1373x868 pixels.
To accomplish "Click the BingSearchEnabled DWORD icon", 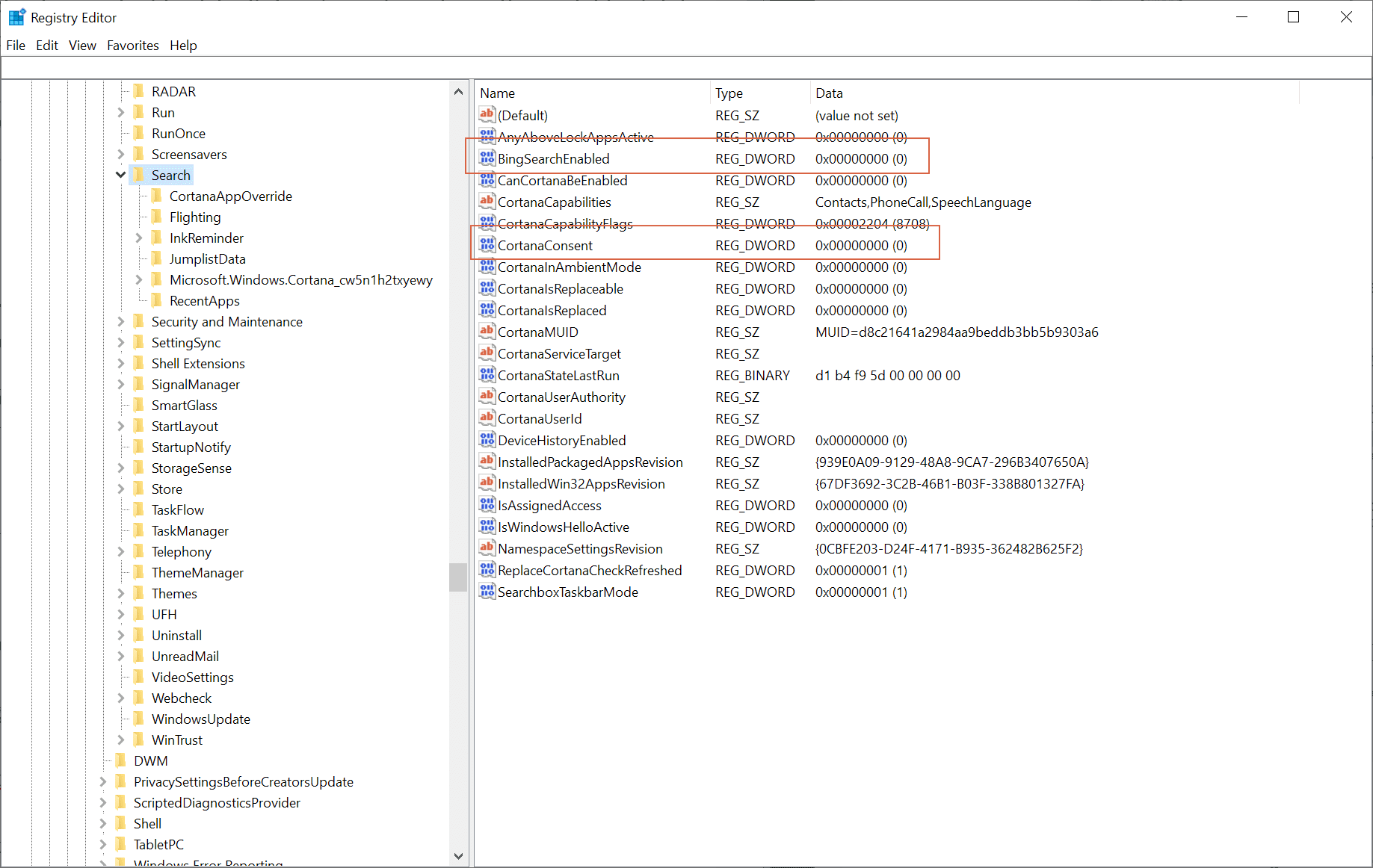I will point(487,158).
